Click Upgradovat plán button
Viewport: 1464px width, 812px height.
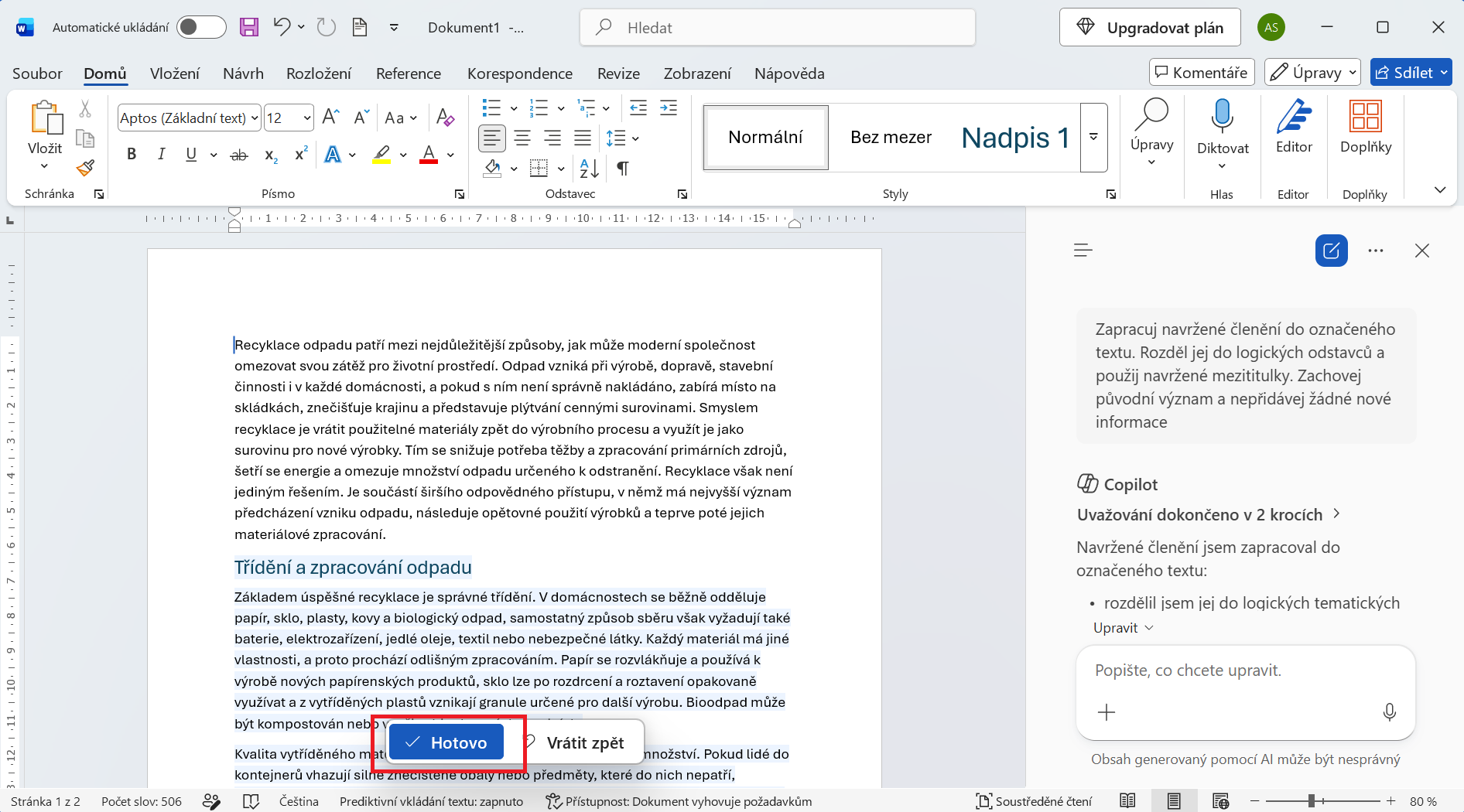1150,28
